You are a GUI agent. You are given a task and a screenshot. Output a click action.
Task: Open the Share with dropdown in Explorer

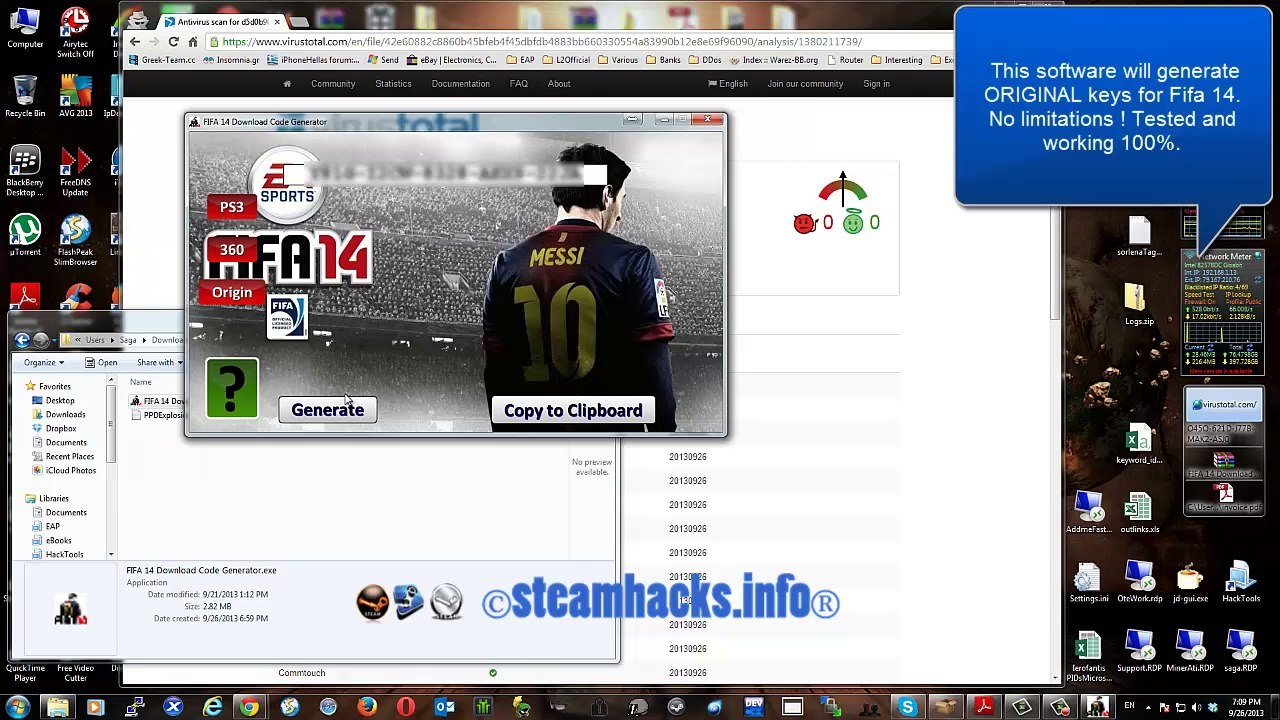(158, 363)
